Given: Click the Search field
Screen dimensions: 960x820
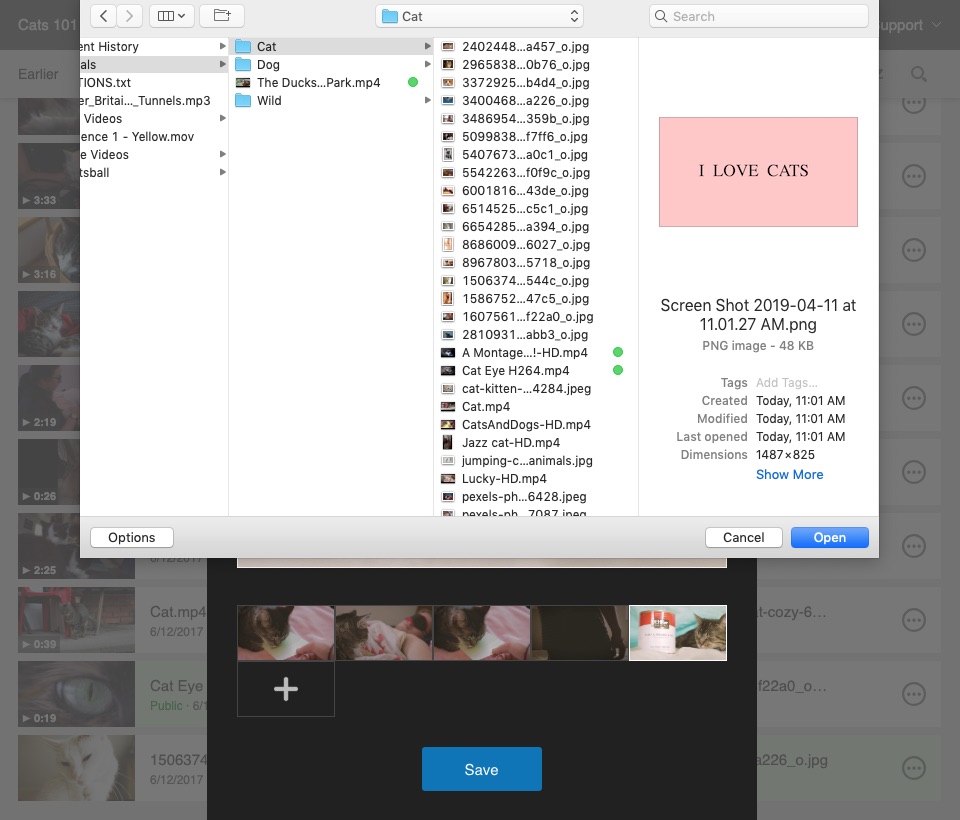Looking at the screenshot, I should tap(759, 17).
